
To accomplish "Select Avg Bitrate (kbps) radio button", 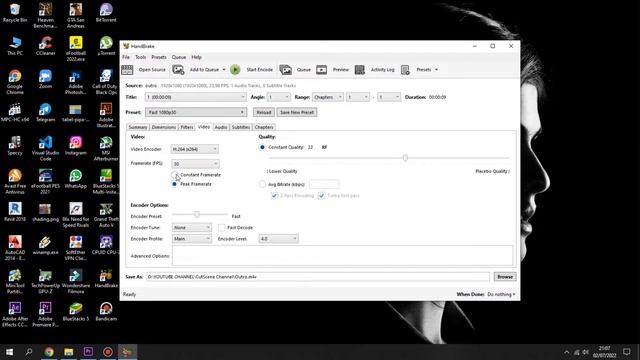I will 262,184.
